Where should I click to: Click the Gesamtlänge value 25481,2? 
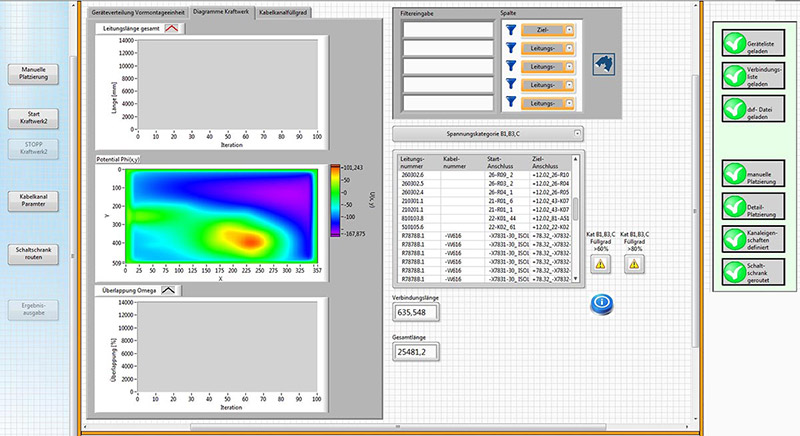415,351
